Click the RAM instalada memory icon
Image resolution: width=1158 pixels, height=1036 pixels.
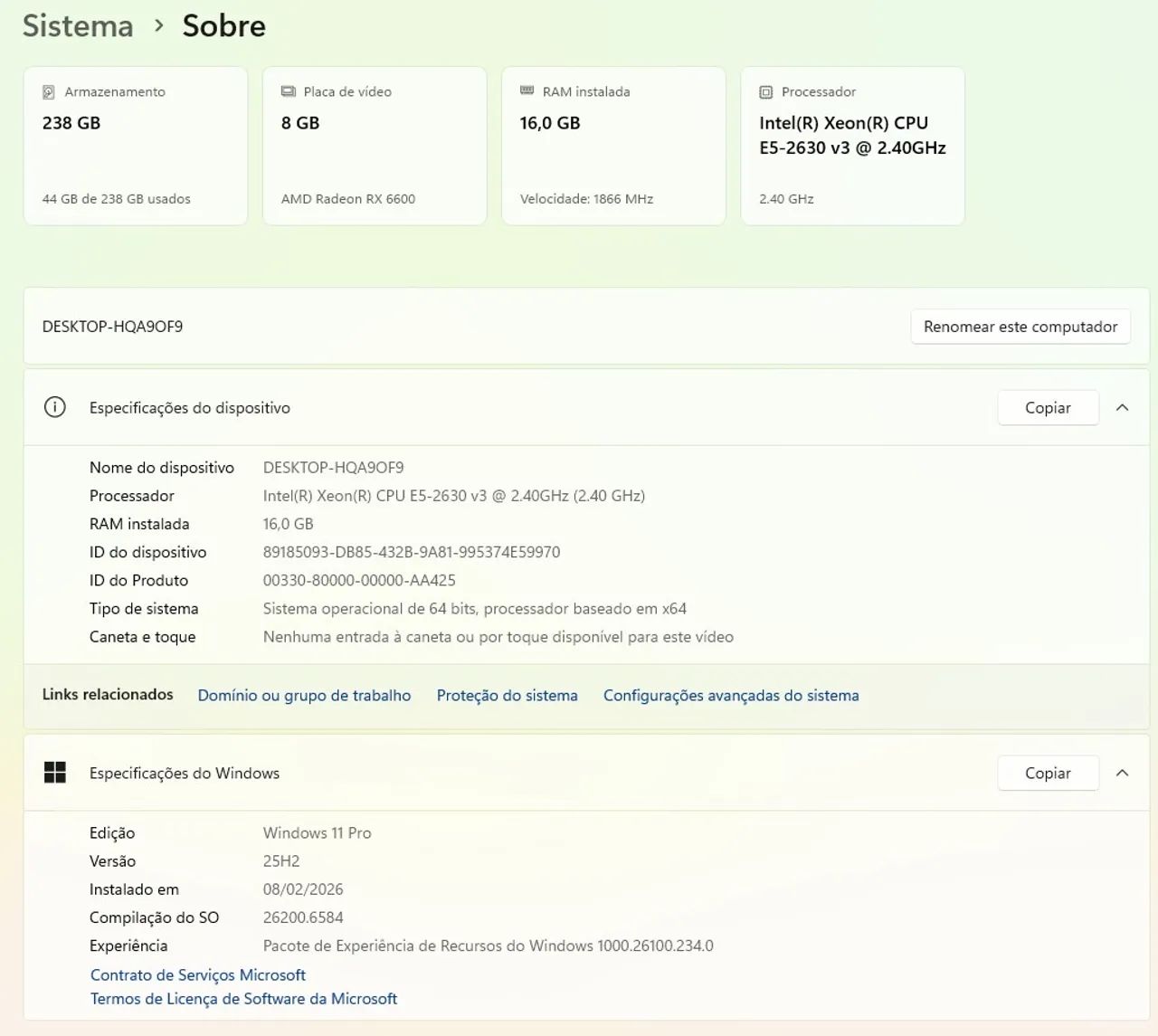pyautogui.click(x=527, y=91)
